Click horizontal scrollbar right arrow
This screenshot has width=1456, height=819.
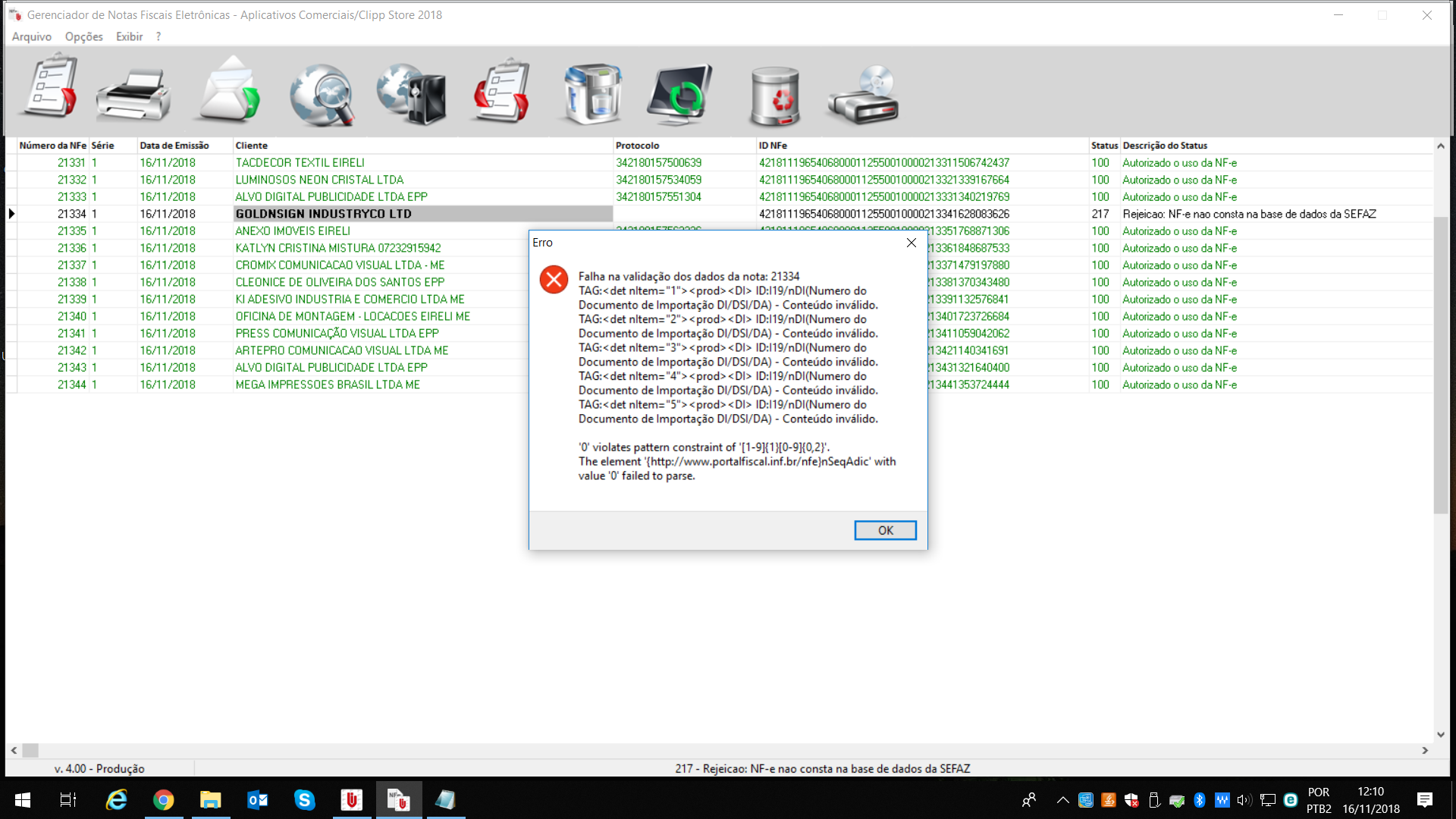(1425, 750)
